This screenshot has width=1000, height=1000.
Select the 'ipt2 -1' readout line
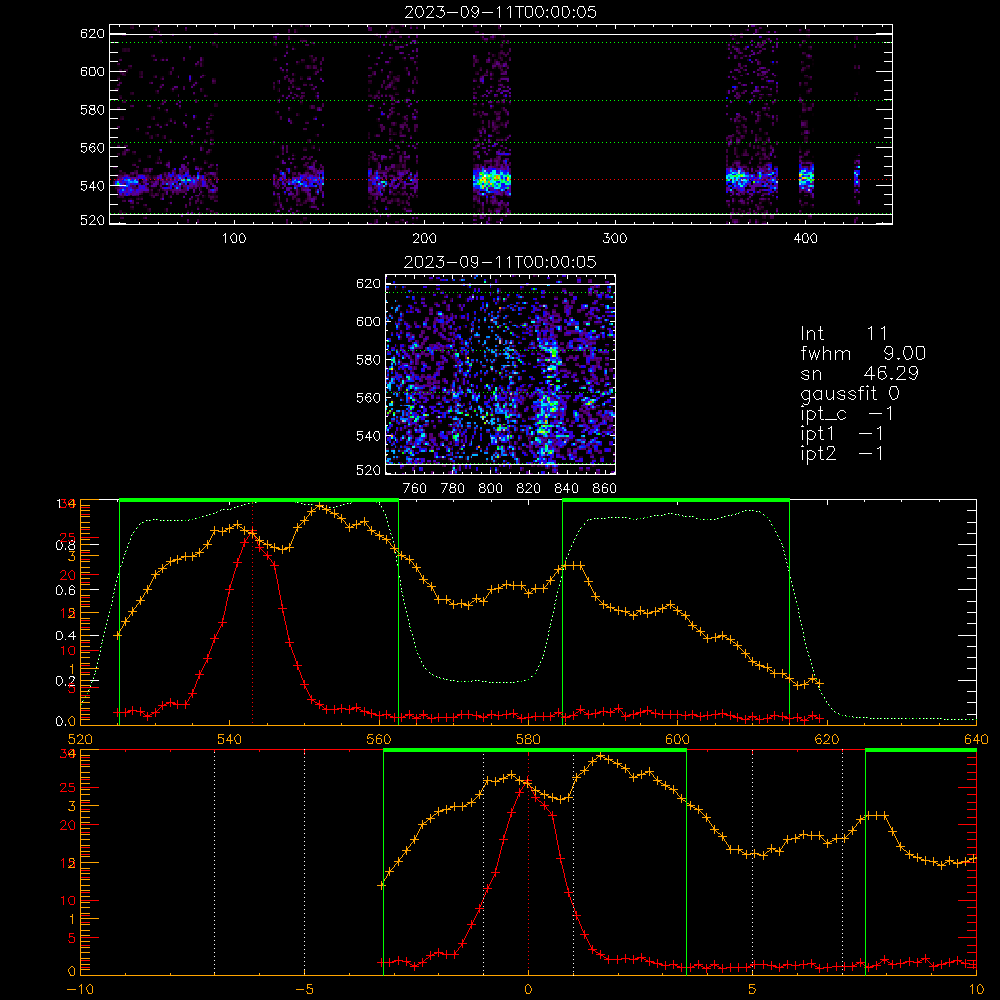[x=842, y=454]
